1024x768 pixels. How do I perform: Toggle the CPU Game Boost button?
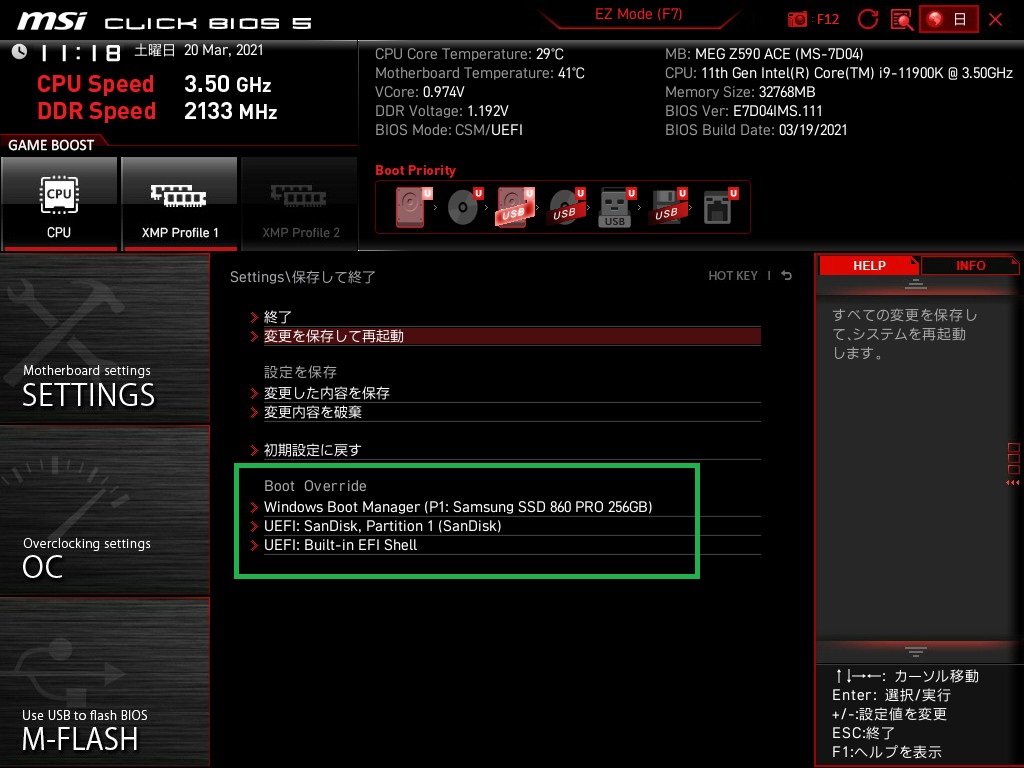tap(59, 204)
